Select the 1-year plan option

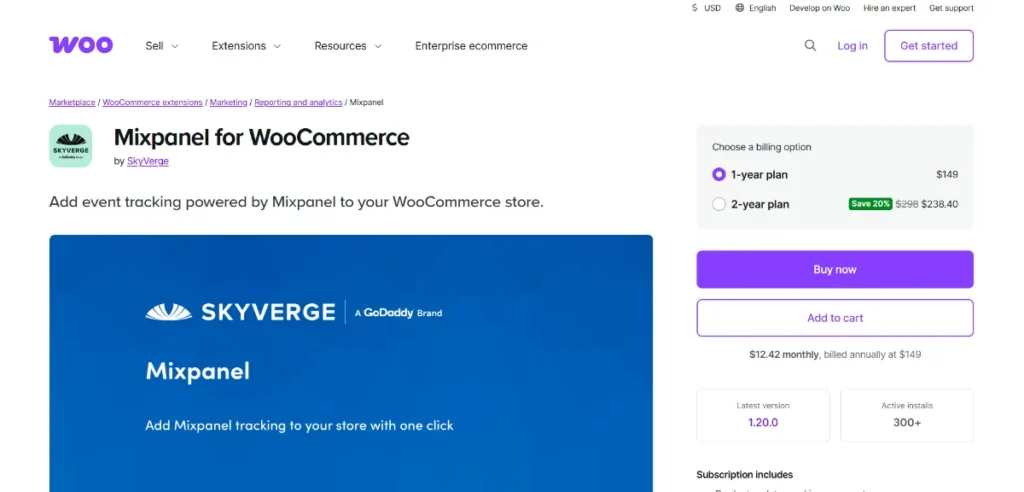pos(719,174)
